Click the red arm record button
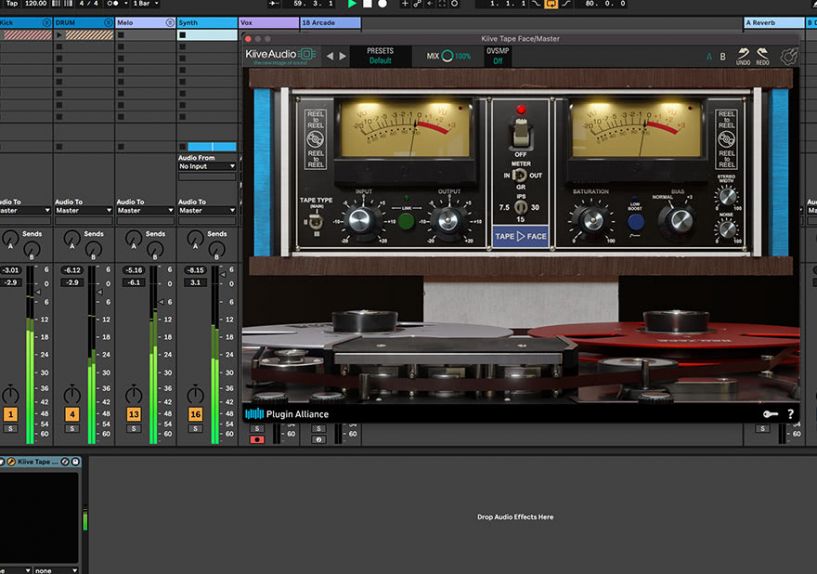Screen dimensions: 817x574 (257, 440)
